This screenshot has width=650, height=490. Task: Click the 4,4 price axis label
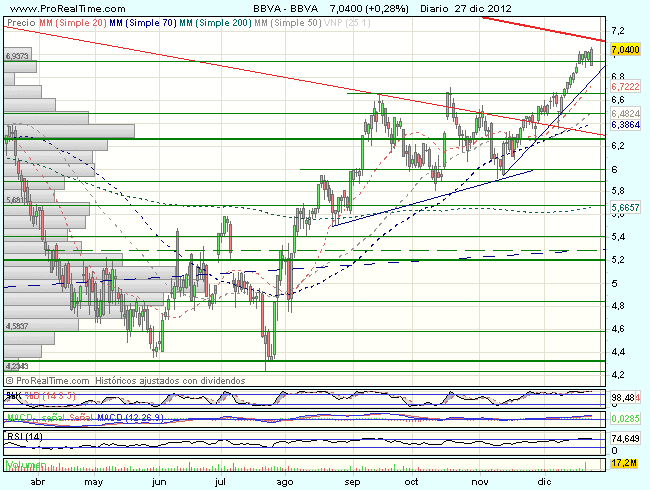617,352
